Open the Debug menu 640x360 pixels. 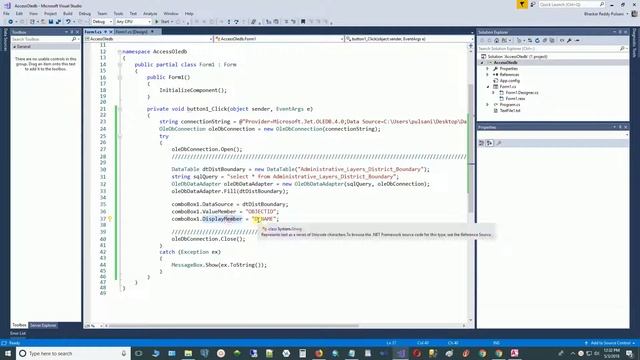pos(84,13)
